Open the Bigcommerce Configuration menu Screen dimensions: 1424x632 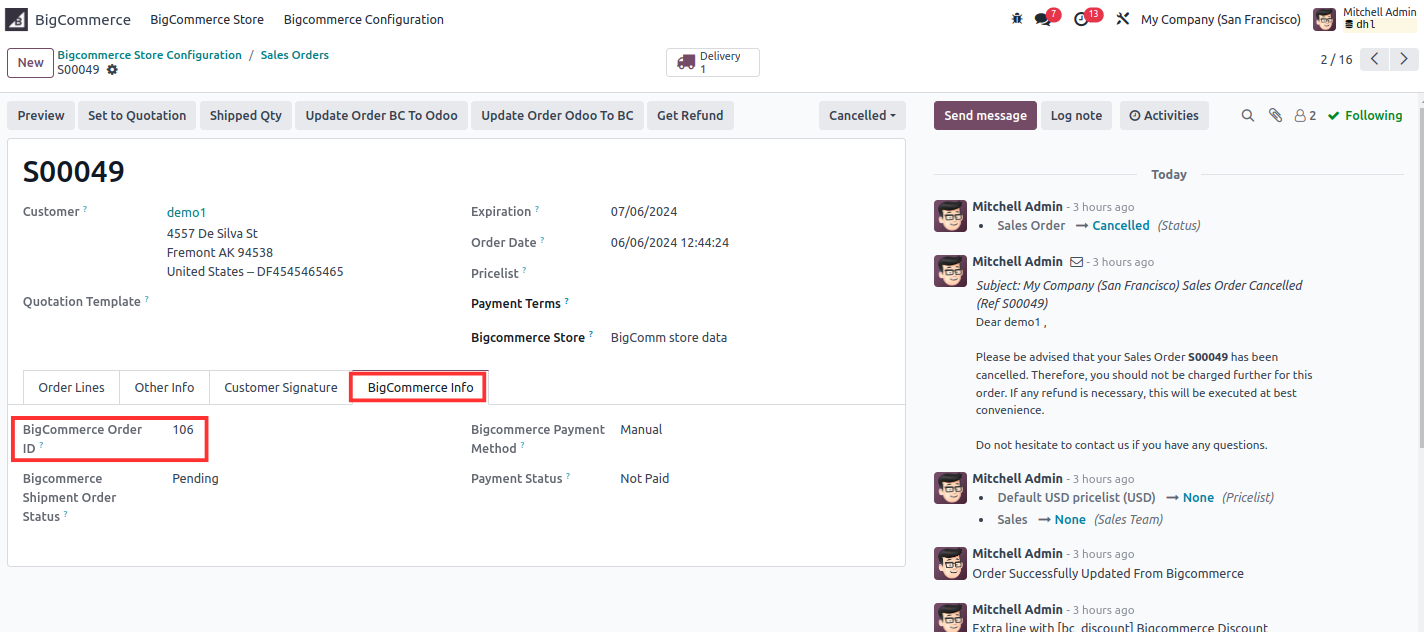[x=364, y=19]
